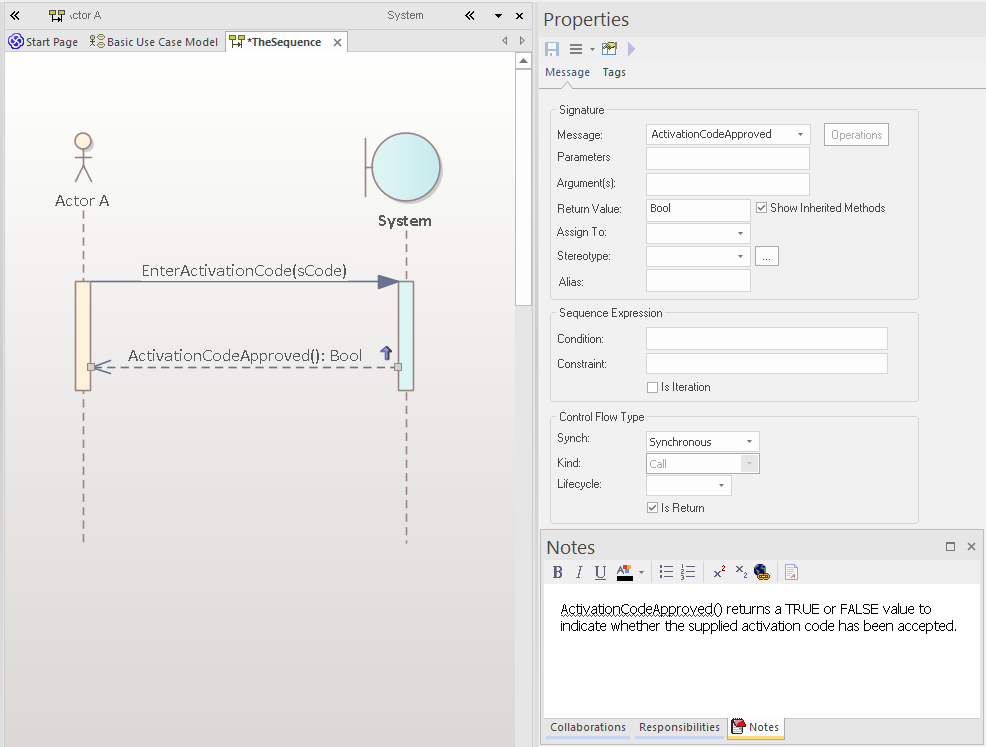Open the text color picker in Notes
The width and height of the screenshot is (986, 747).
click(642, 573)
